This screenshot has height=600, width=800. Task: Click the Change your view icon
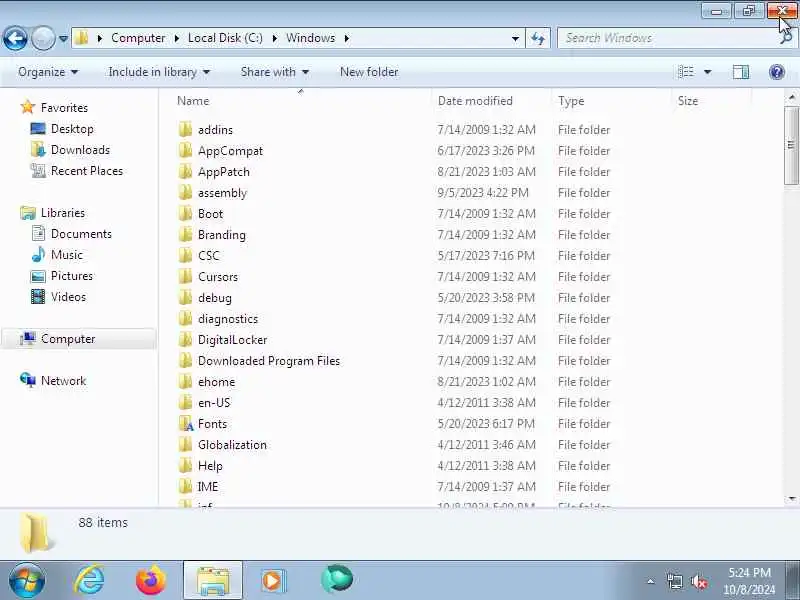pyautogui.click(x=685, y=72)
